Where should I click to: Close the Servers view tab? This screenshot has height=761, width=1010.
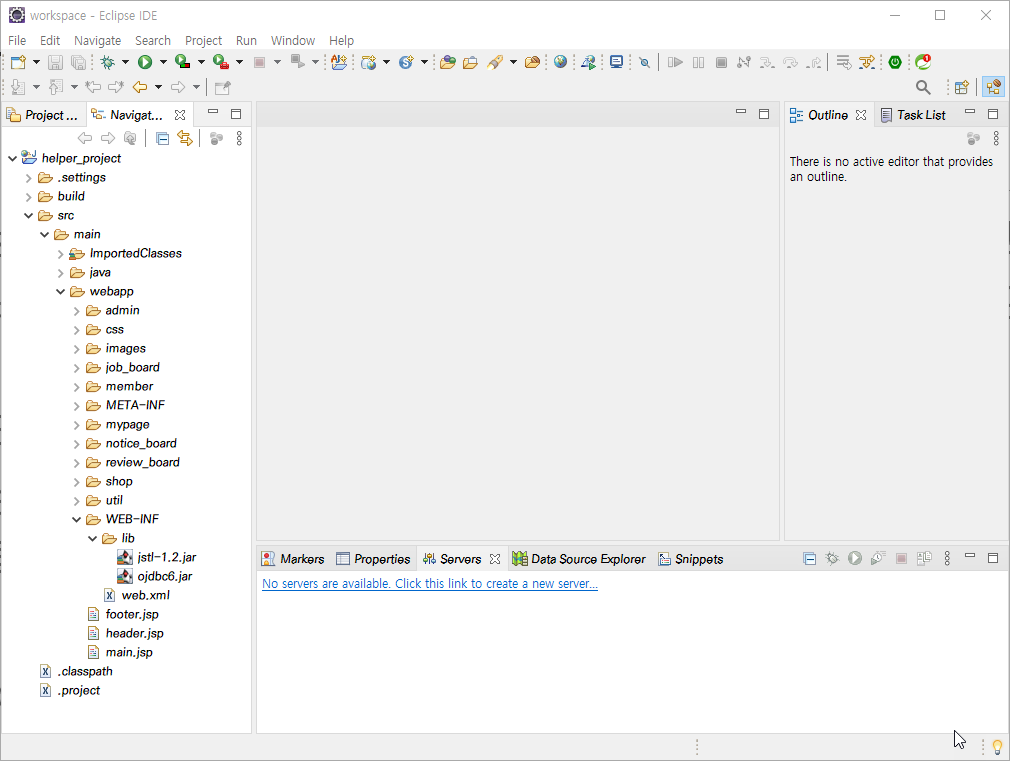point(495,559)
